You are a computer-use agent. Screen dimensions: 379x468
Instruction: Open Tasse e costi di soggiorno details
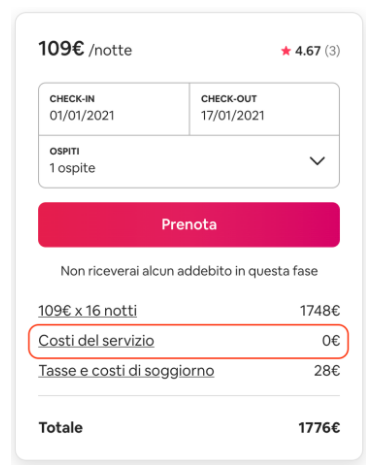(126, 371)
